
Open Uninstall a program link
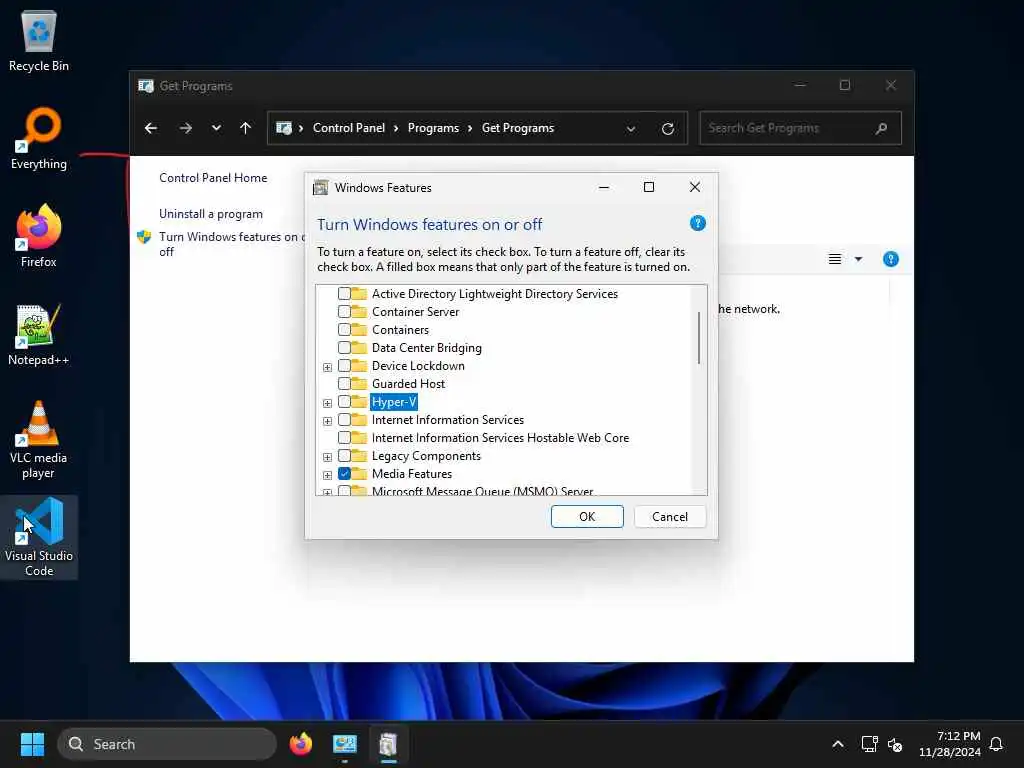(211, 214)
